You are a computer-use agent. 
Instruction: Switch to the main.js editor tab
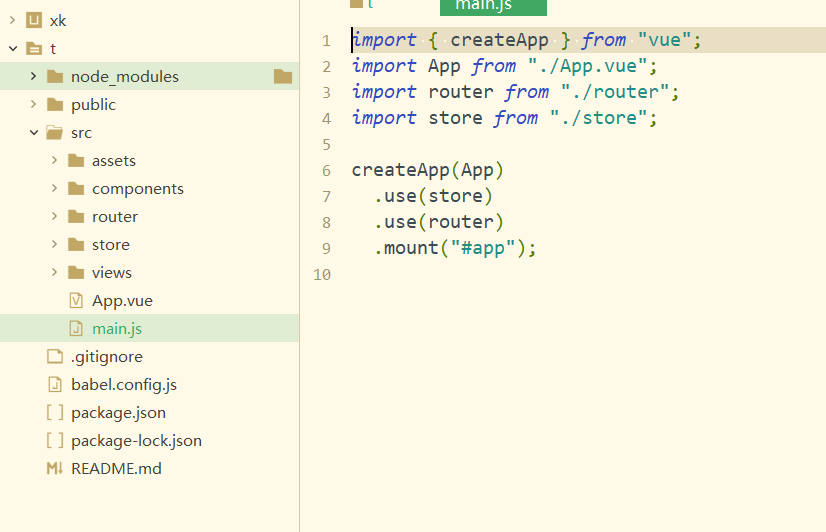(493, 7)
